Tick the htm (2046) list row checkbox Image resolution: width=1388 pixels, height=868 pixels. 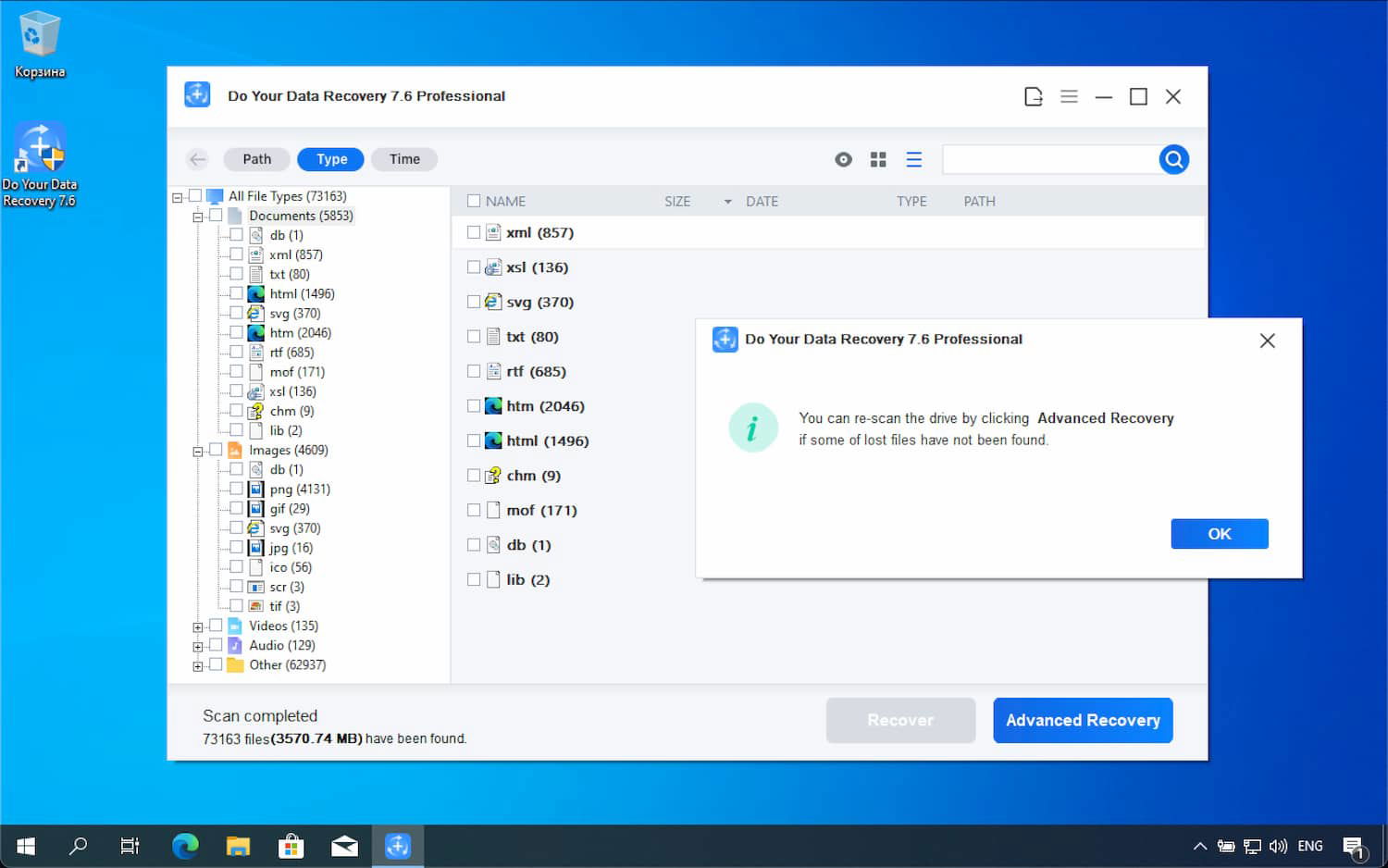474,405
